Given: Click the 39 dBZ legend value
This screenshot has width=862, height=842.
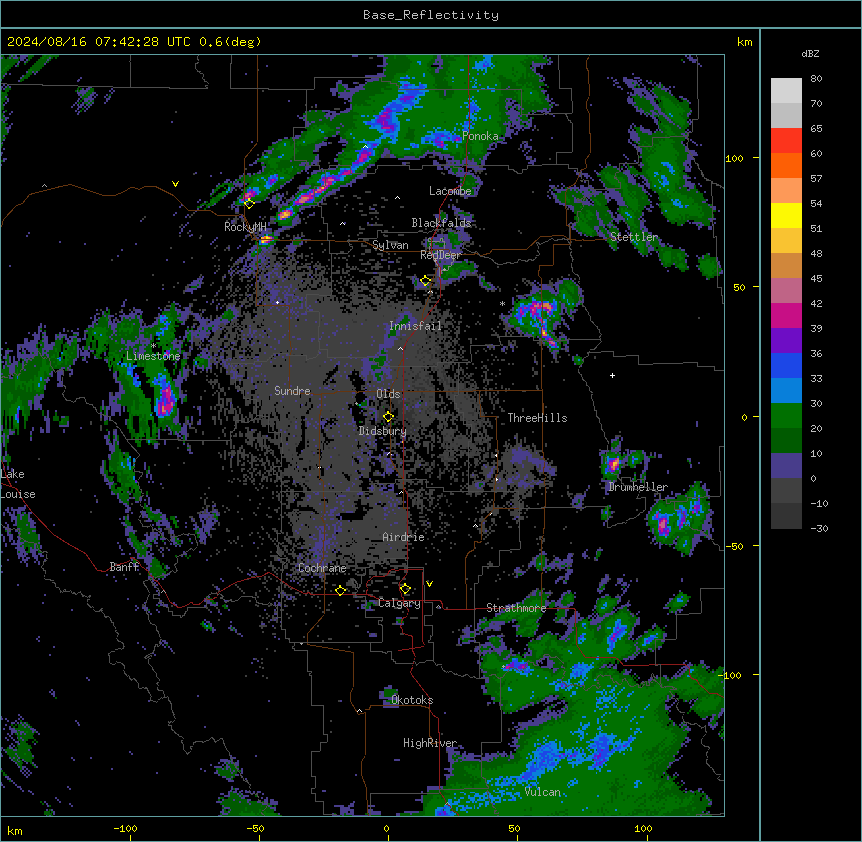Looking at the screenshot, I should point(816,329).
